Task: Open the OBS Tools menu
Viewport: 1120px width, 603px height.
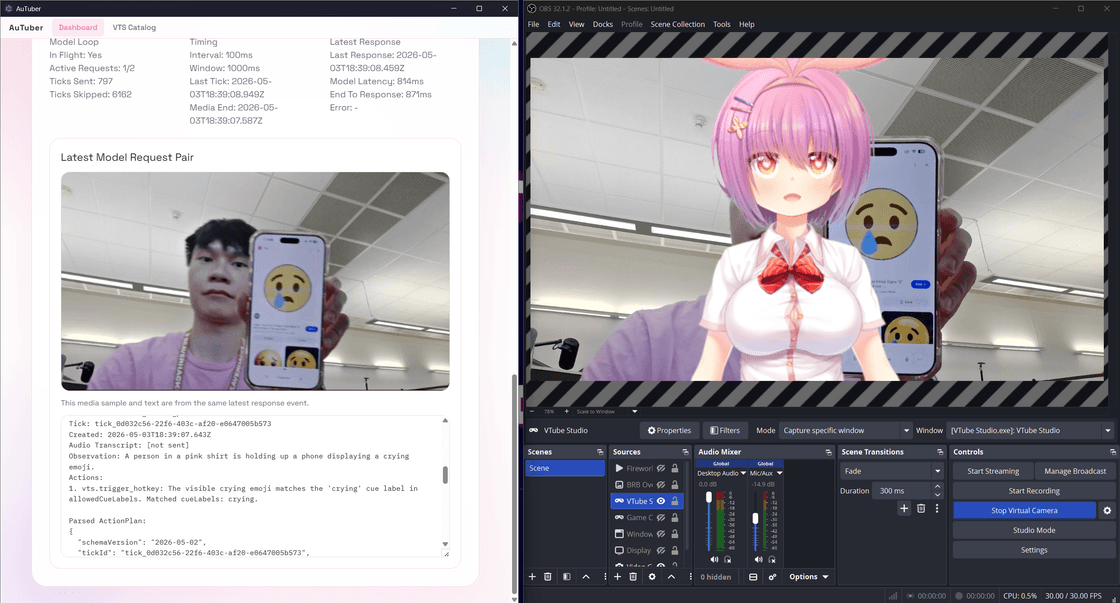Action: click(721, 24)
